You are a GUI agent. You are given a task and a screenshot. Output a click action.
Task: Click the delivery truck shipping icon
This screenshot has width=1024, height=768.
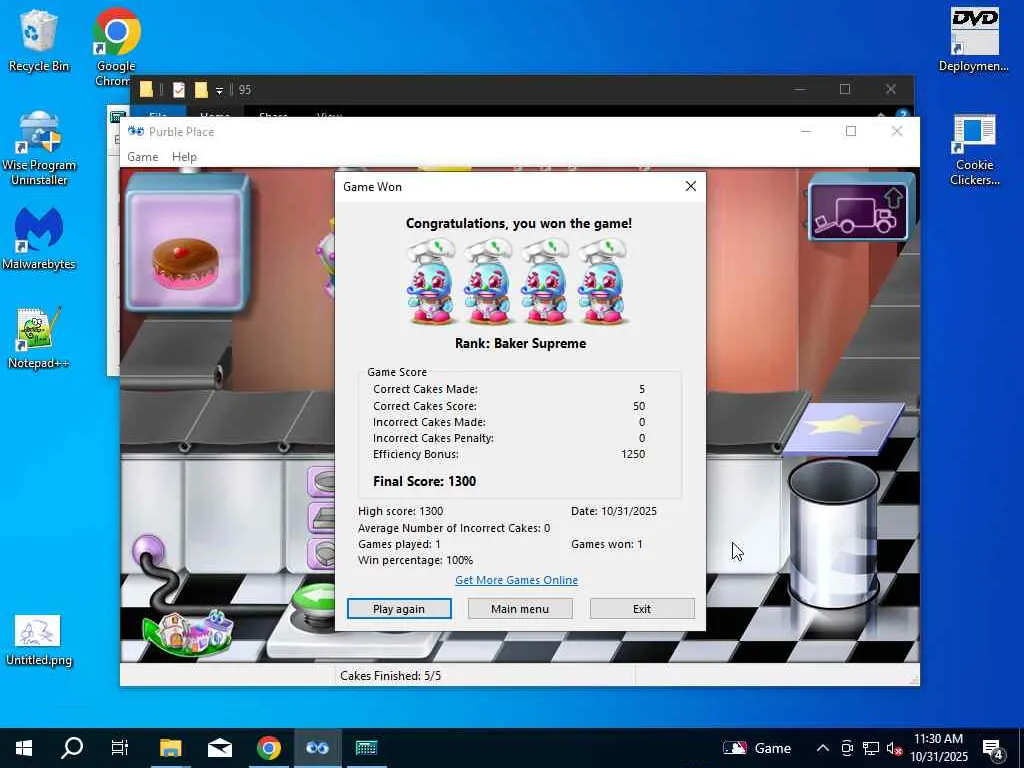coord(857,209)
